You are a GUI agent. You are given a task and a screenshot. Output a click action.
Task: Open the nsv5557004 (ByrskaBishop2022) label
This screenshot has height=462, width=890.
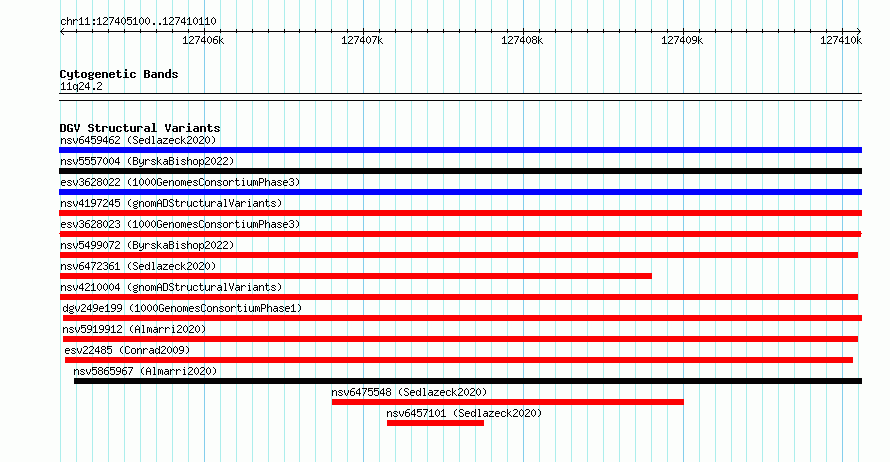coord(147,161)
